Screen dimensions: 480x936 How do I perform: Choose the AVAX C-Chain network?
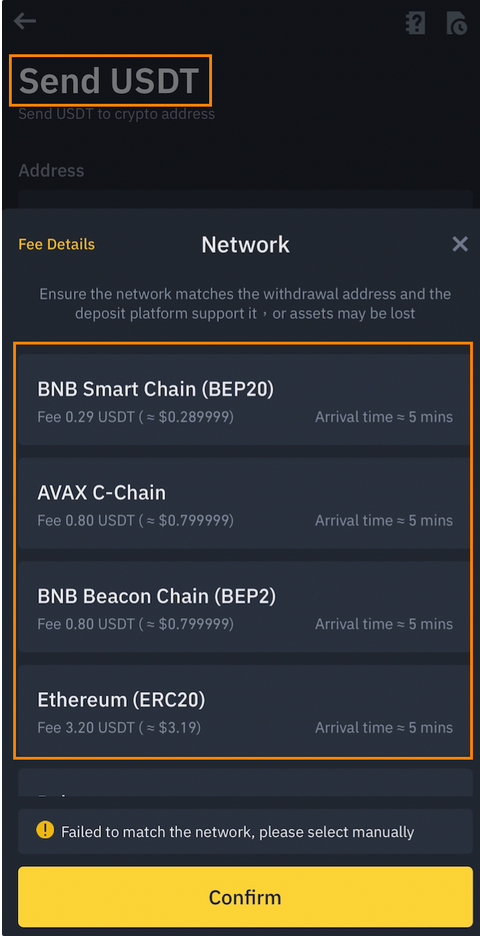point(244,503)
